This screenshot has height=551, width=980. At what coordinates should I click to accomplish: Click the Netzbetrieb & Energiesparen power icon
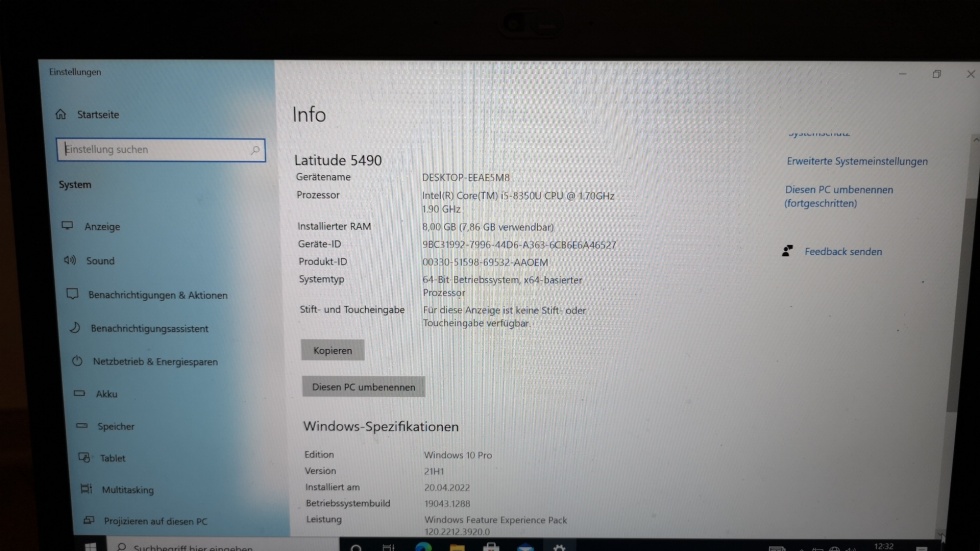[77, 360]
